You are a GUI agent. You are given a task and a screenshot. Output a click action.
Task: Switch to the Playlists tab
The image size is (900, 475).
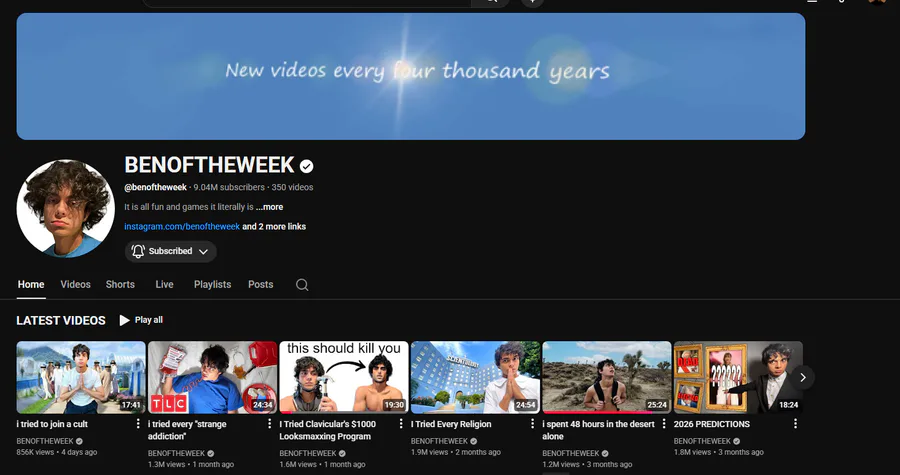pos(212,285)
